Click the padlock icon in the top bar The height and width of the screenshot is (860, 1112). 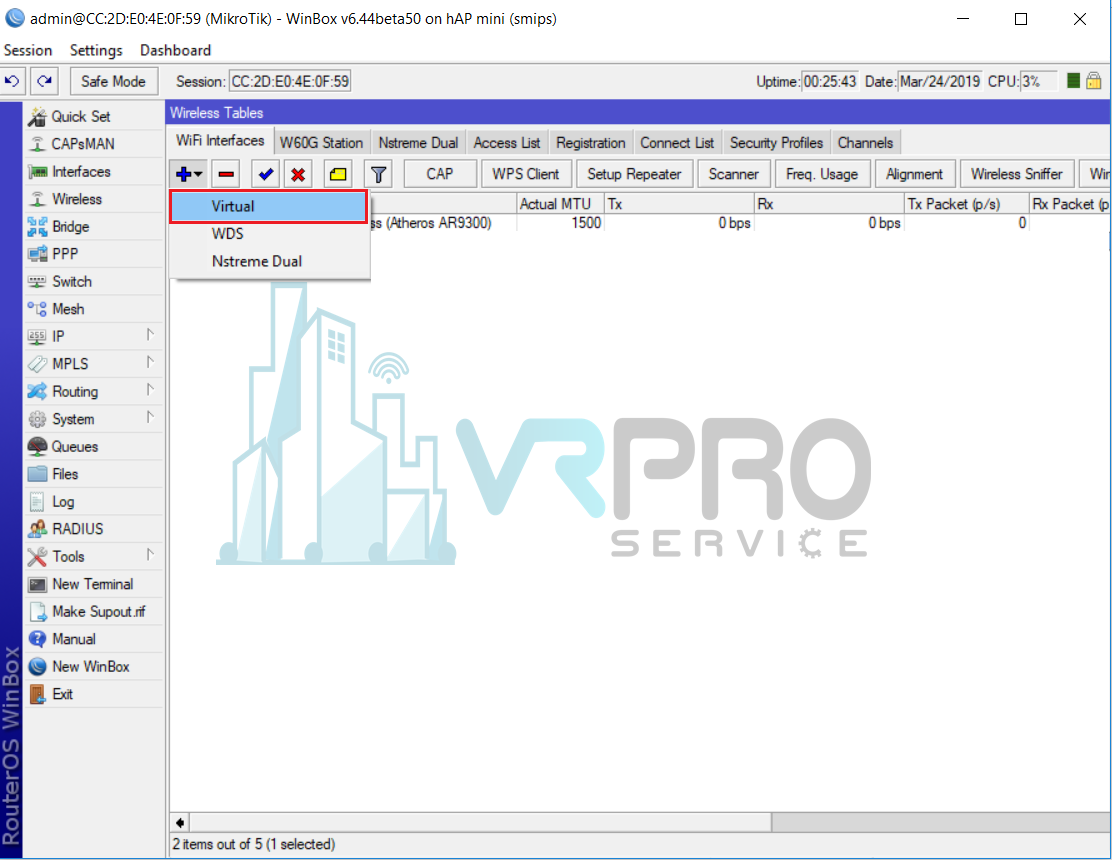pos(1094,81)
